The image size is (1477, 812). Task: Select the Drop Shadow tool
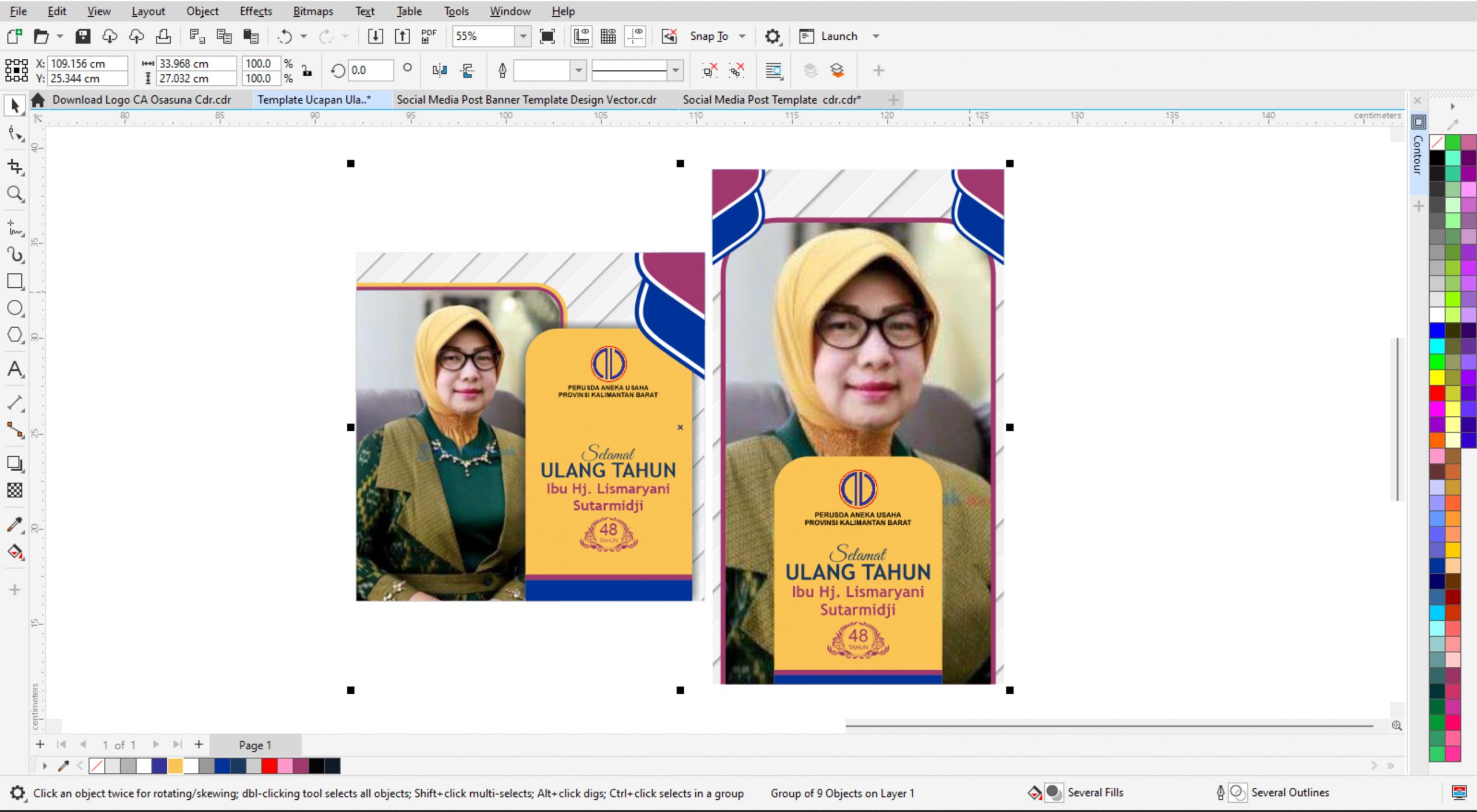point(14,464)
